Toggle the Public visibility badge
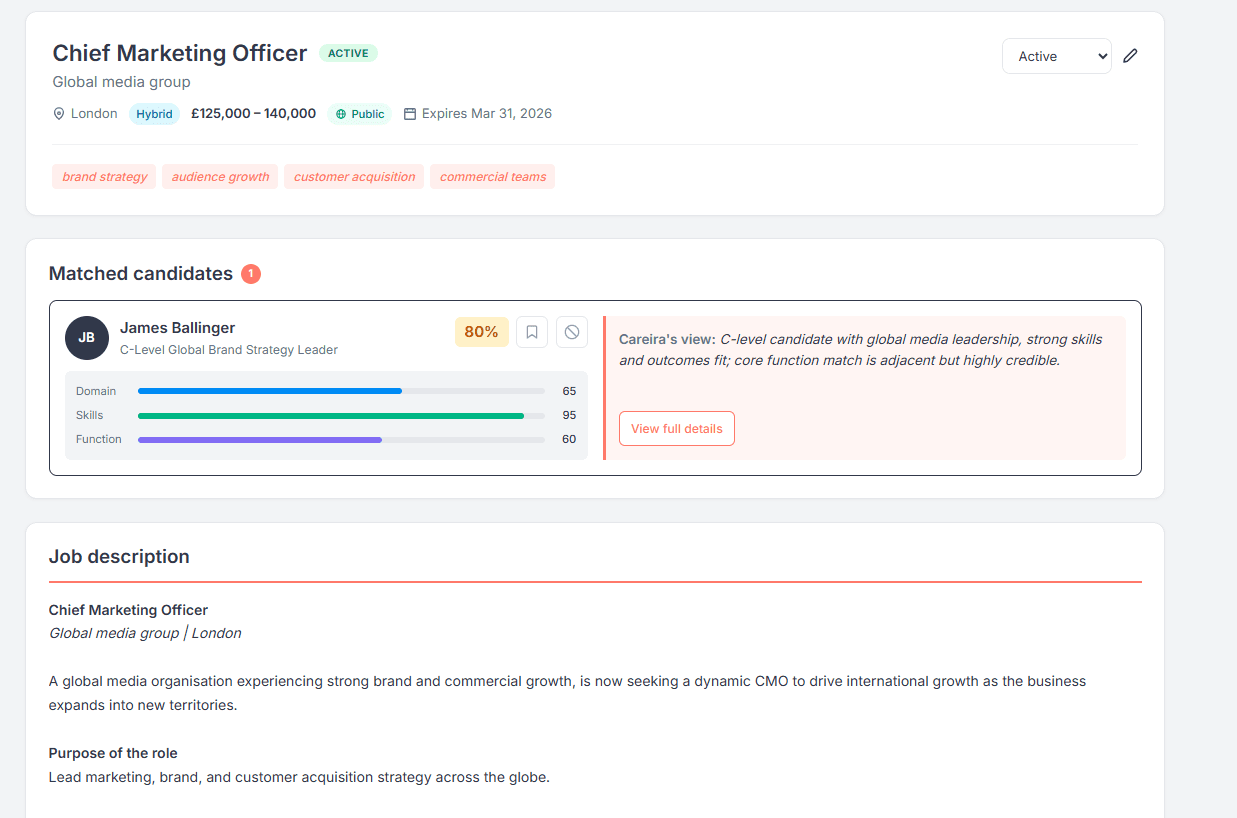Viewport: 1237px width, 818px height. pos(359,113)
